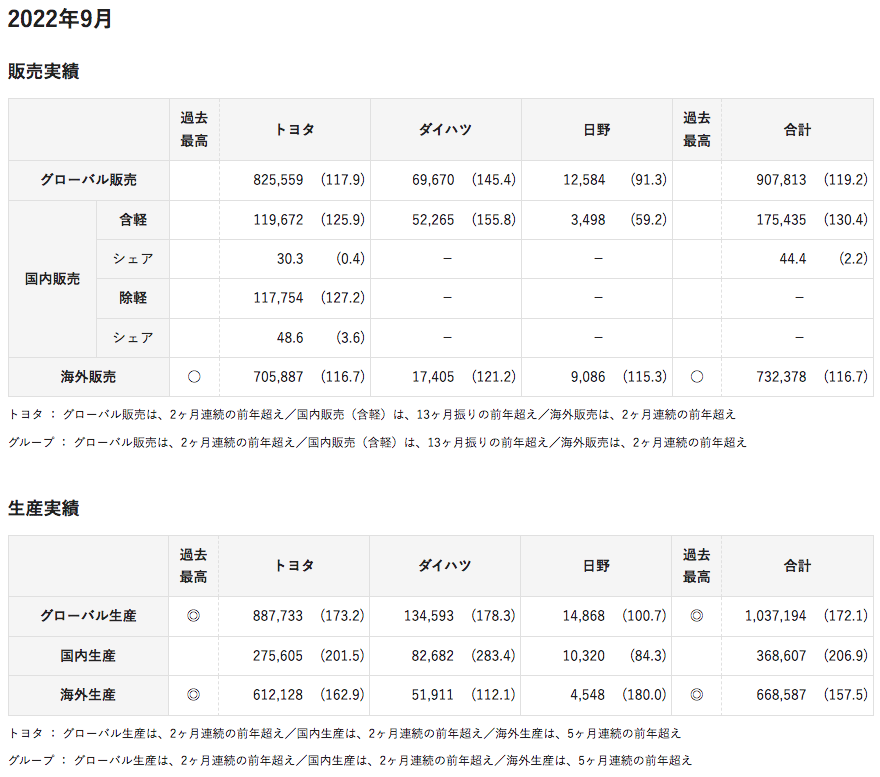Select the value 117,754
The width and height of the screenshot is (880, 777).
pos(278,298)
